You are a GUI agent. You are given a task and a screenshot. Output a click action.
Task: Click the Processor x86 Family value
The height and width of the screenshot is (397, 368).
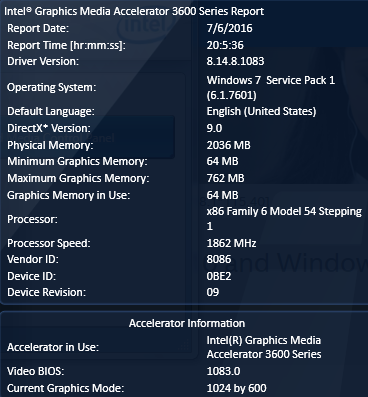tap(284, 219)
